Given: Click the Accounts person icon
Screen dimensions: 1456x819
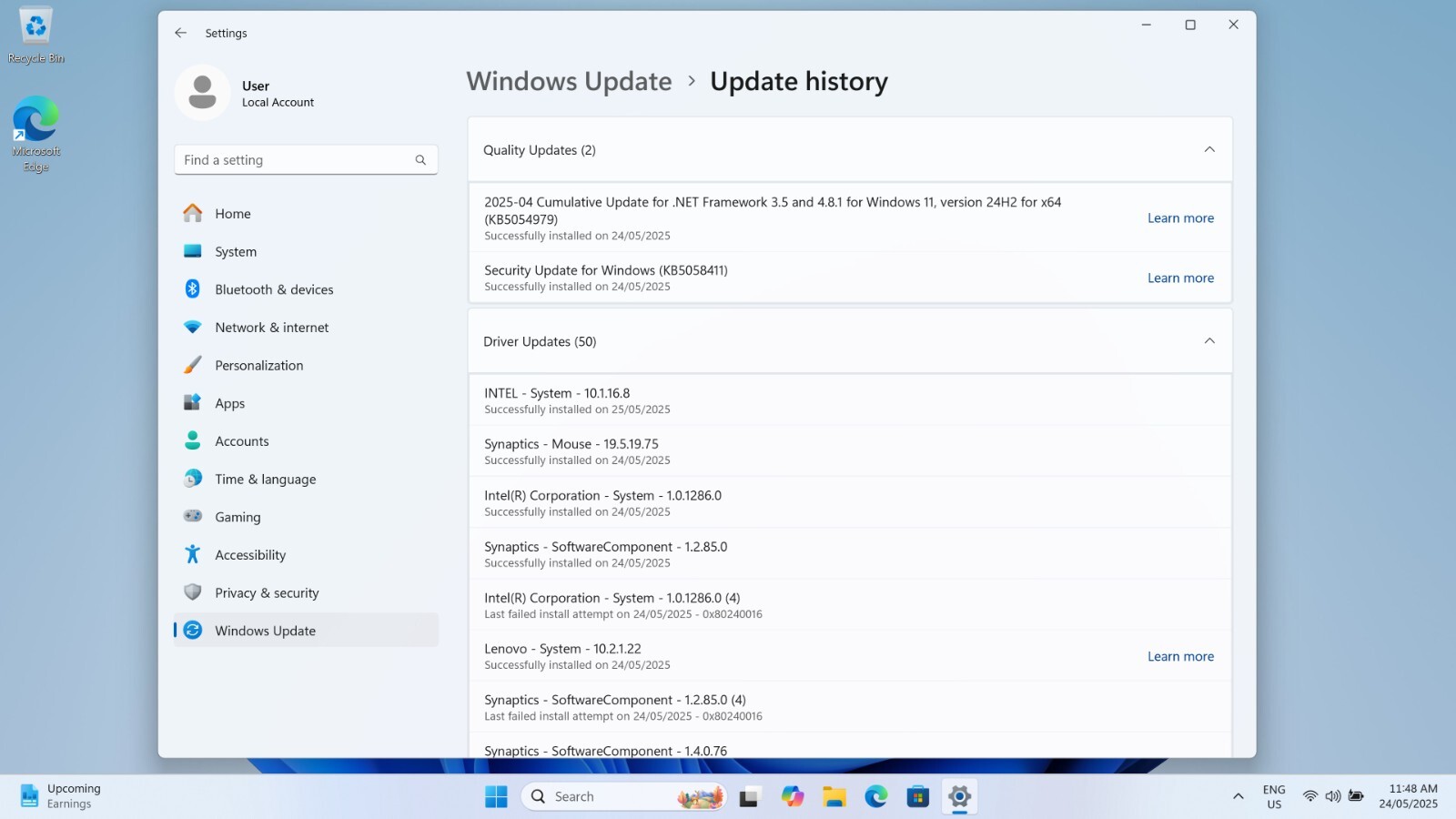Looking at the screenshot, I should 193,440.
